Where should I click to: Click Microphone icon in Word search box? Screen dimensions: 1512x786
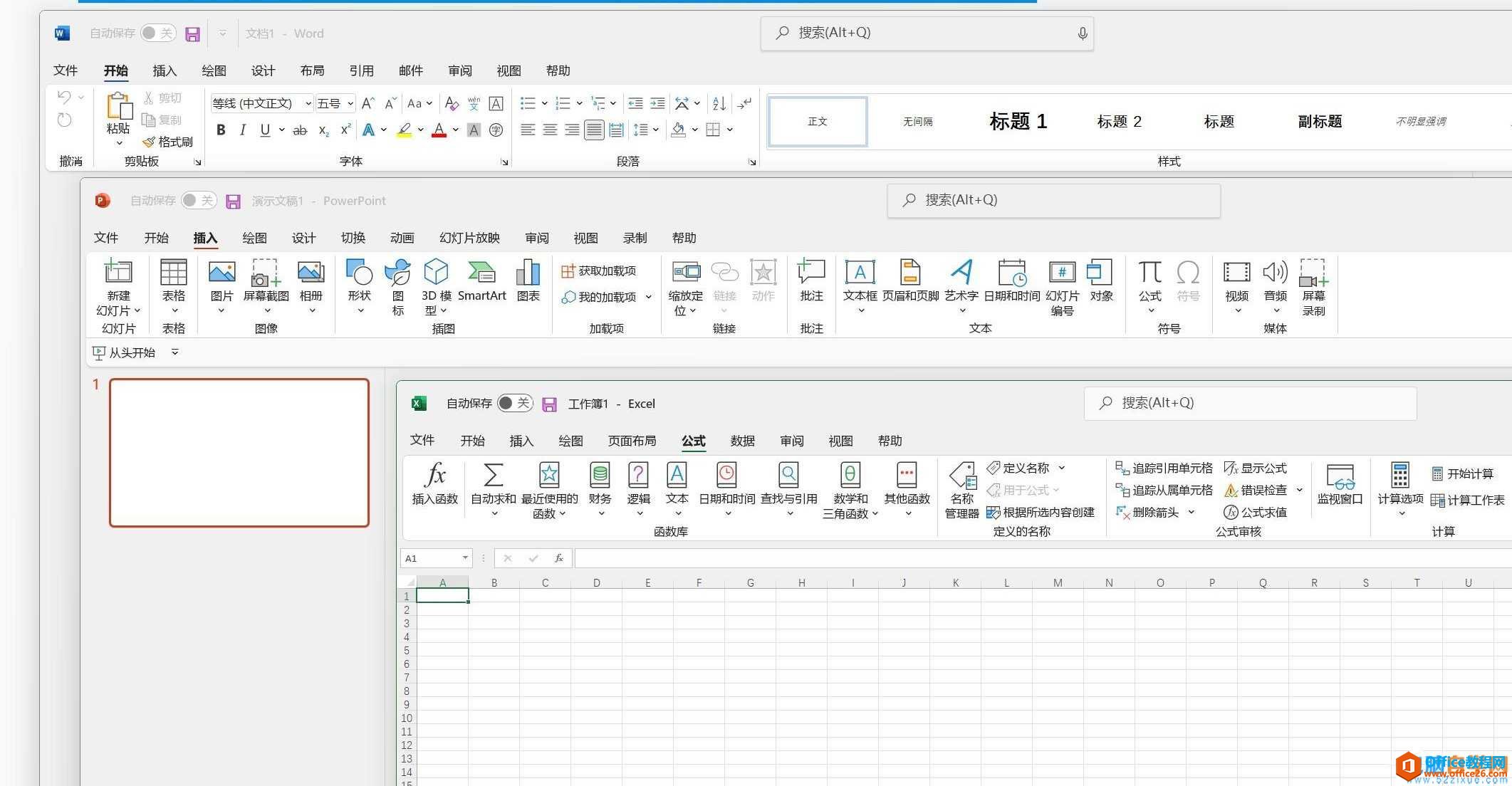[1082, 33]
